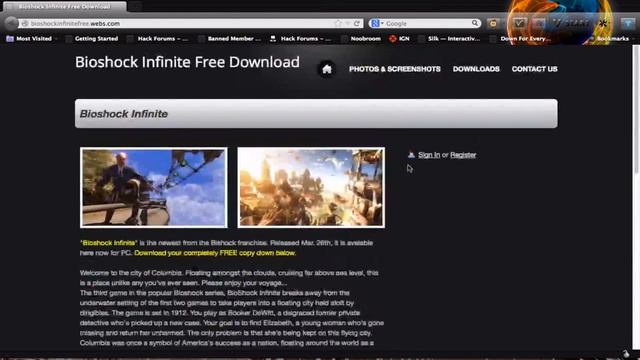
Task: Open Banned Member bookmark
Action: 229,38
